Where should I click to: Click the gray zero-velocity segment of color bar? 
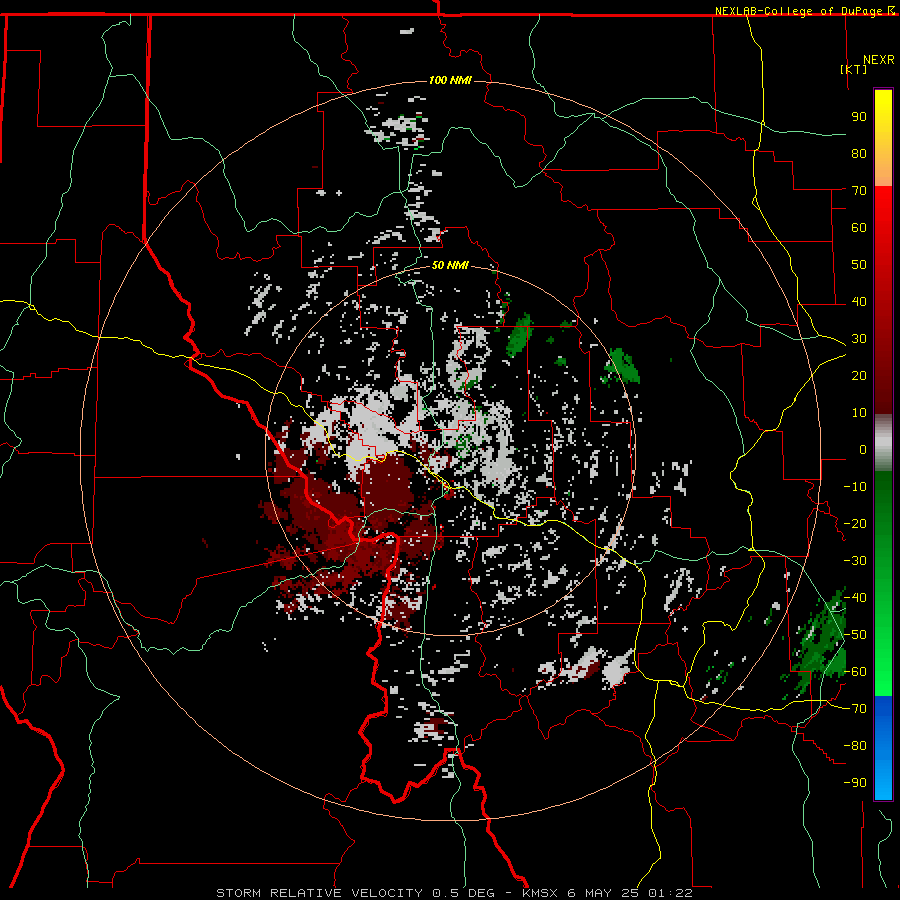click(x=883, y=443)
